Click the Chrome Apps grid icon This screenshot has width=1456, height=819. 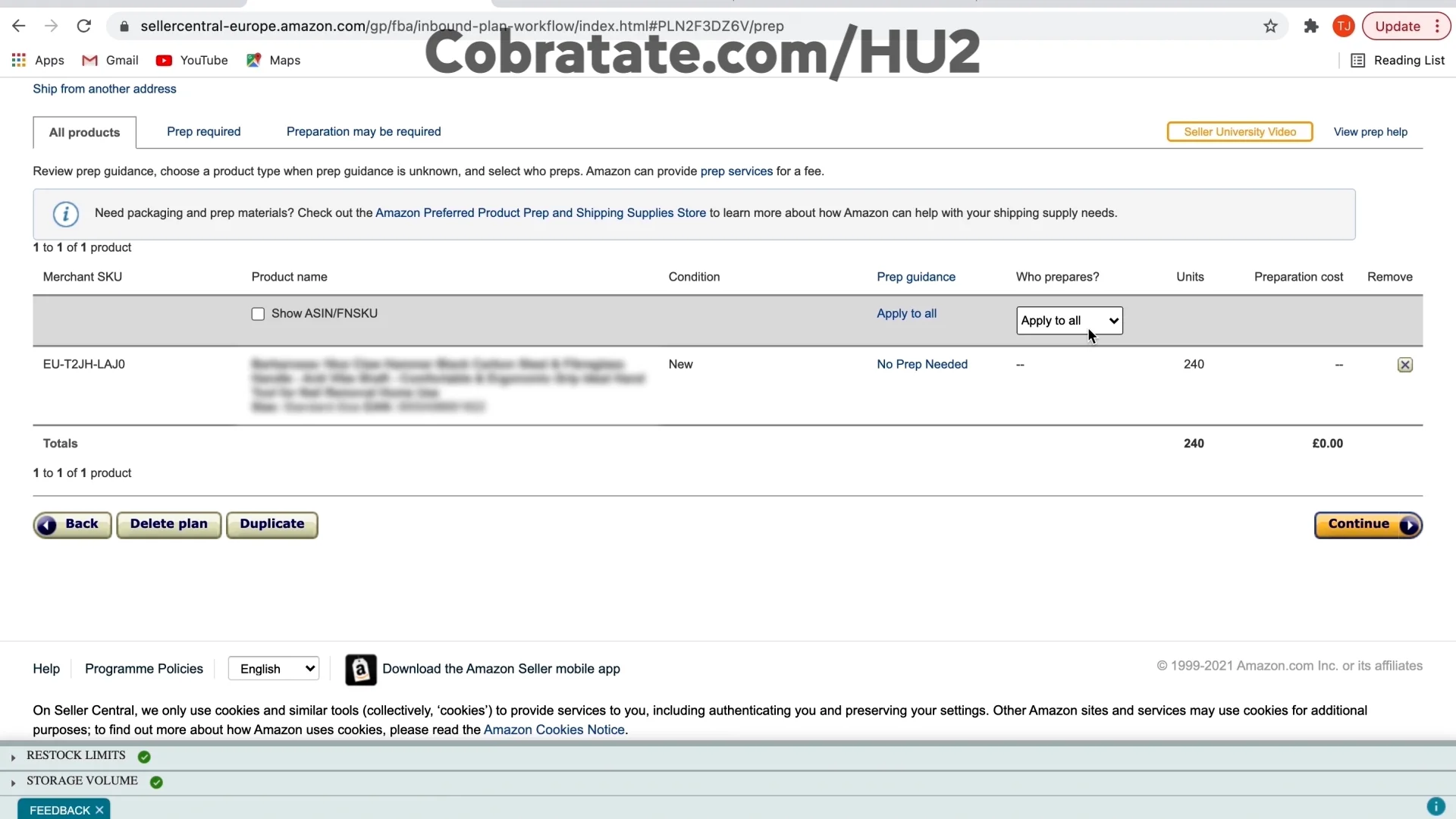[18, 60]
